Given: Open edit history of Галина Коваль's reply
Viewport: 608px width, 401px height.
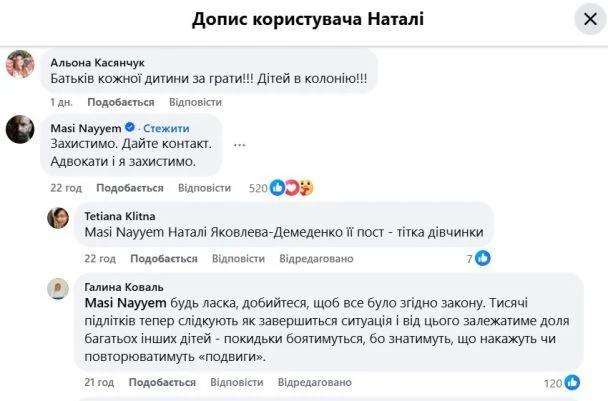Looking at the screenshot, I should coord(317,382).
